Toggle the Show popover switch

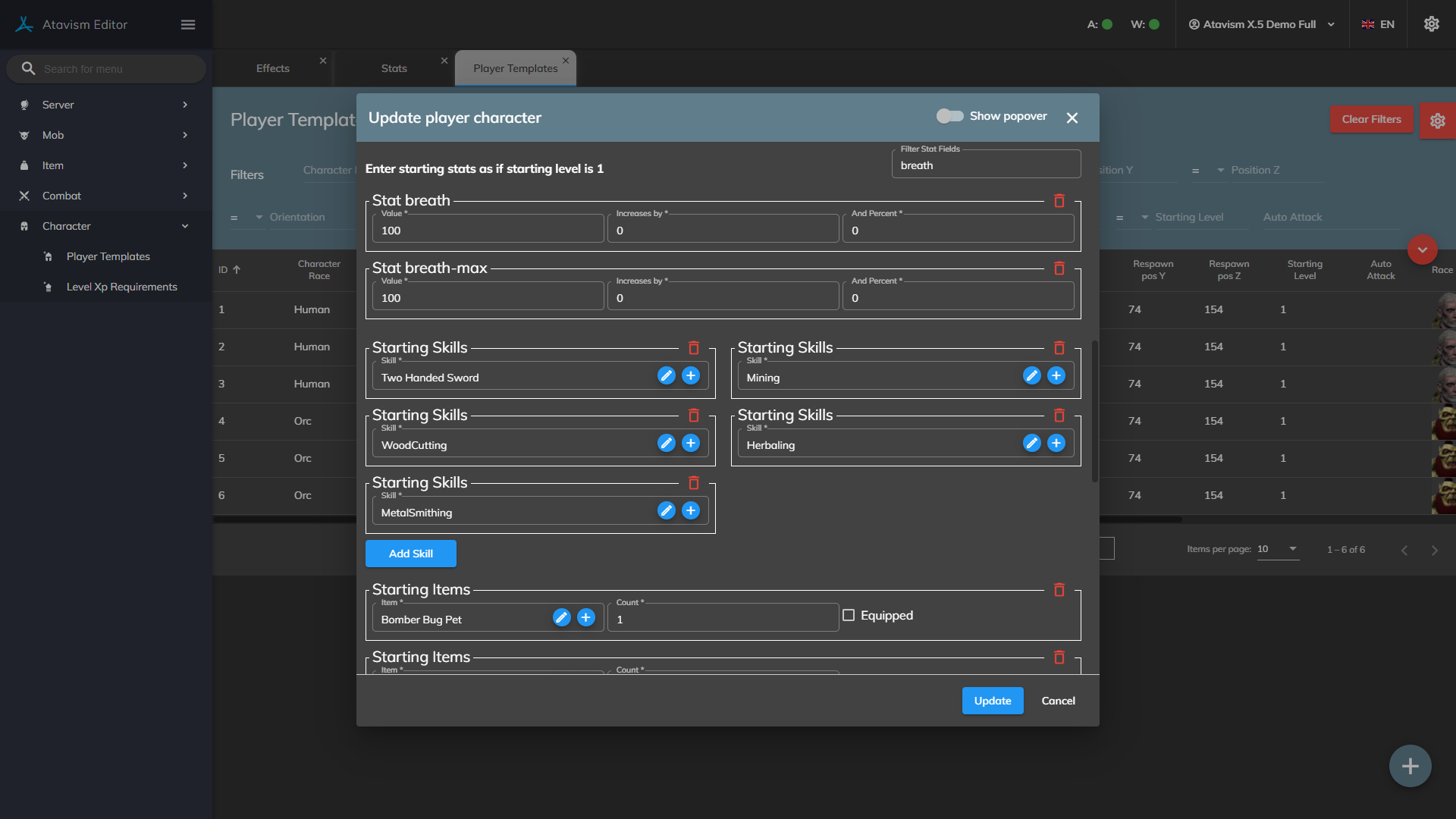[x=949, y=116]
